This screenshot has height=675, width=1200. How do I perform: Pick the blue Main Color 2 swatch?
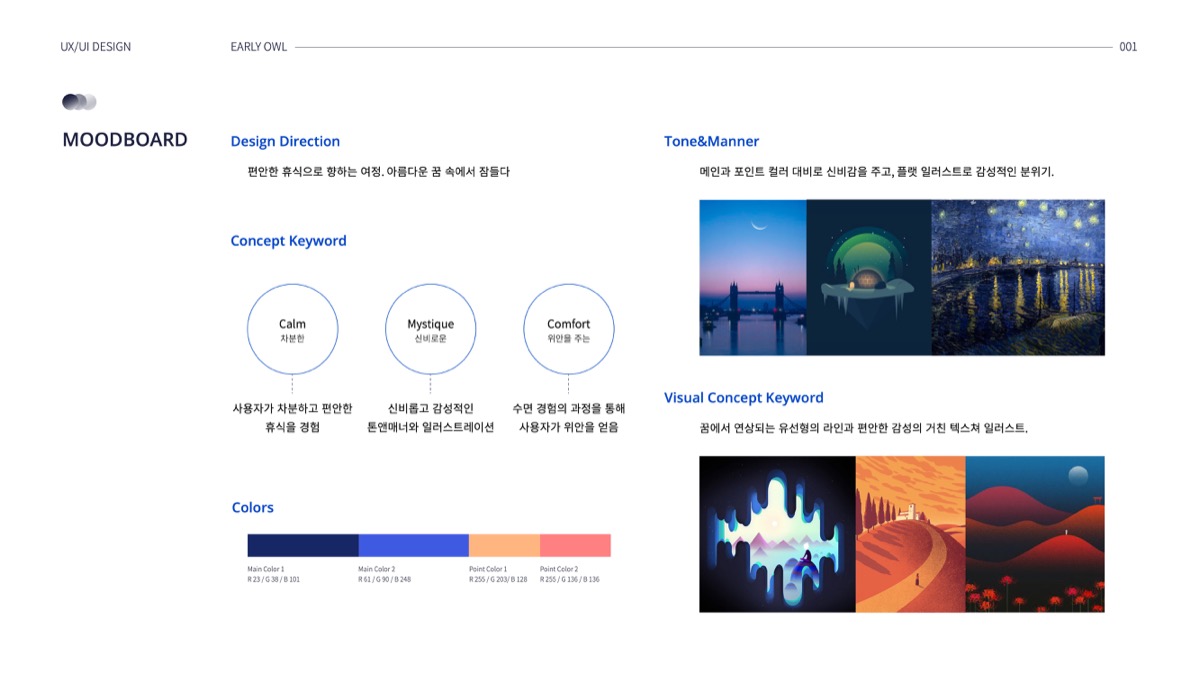(414, 545)
